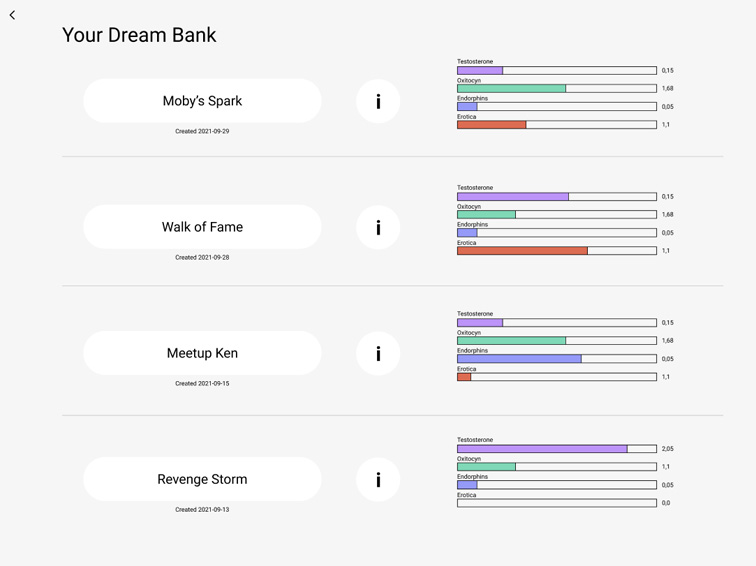Viewport: 756px width, 566px height.
Task: Click the Your Dream Bank heading
Action: pos(139,35)
